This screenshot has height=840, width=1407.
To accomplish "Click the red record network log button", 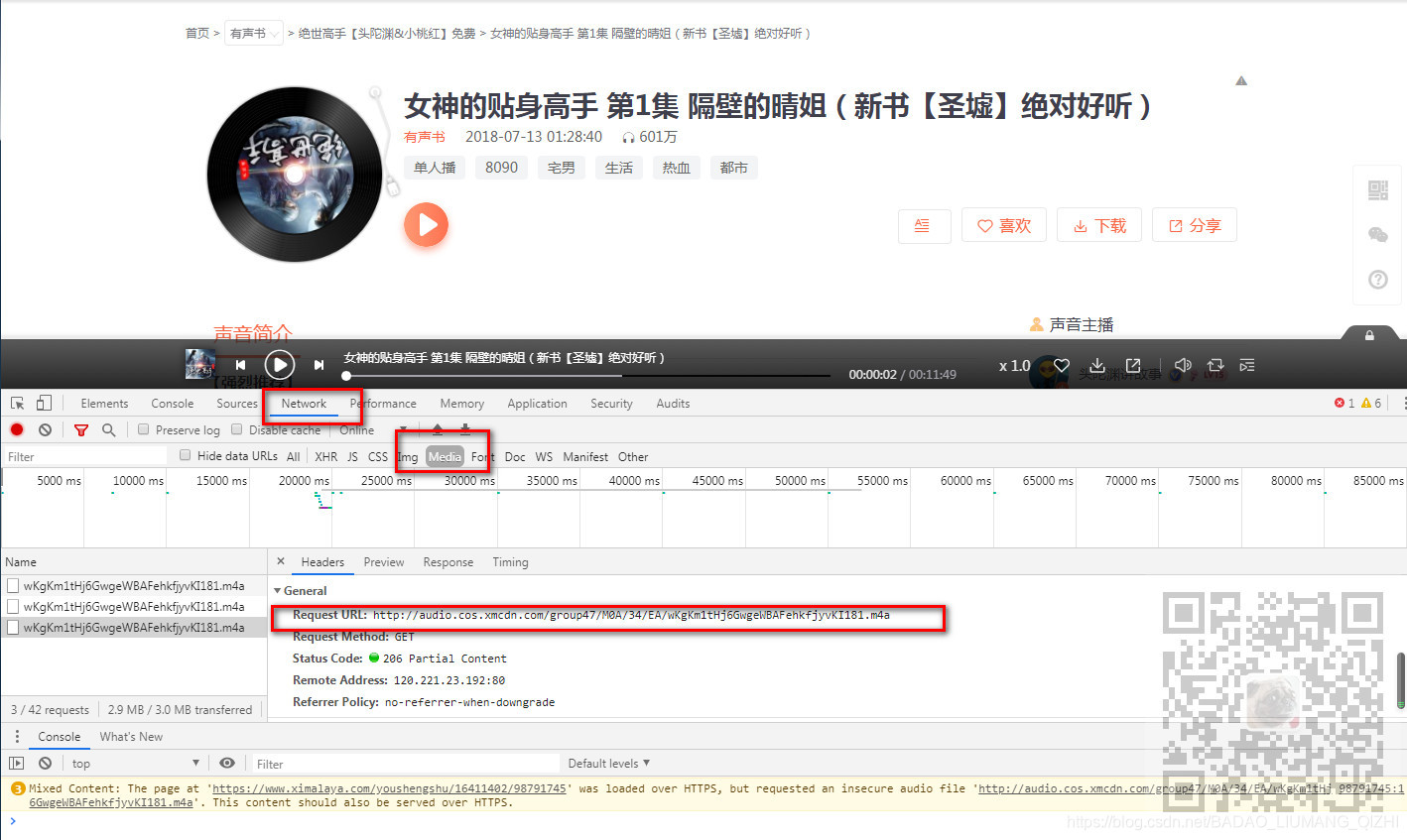I will [17, 429].
